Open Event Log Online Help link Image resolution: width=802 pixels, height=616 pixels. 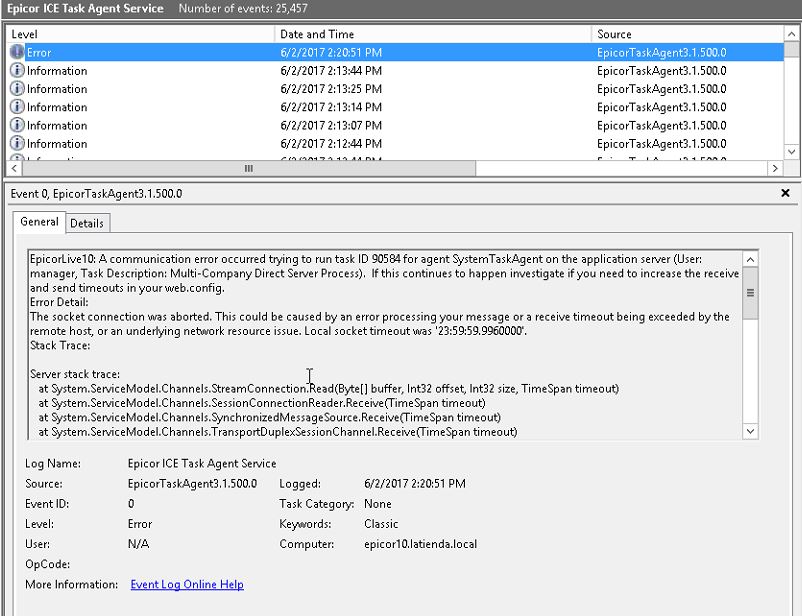click(187, 584)
